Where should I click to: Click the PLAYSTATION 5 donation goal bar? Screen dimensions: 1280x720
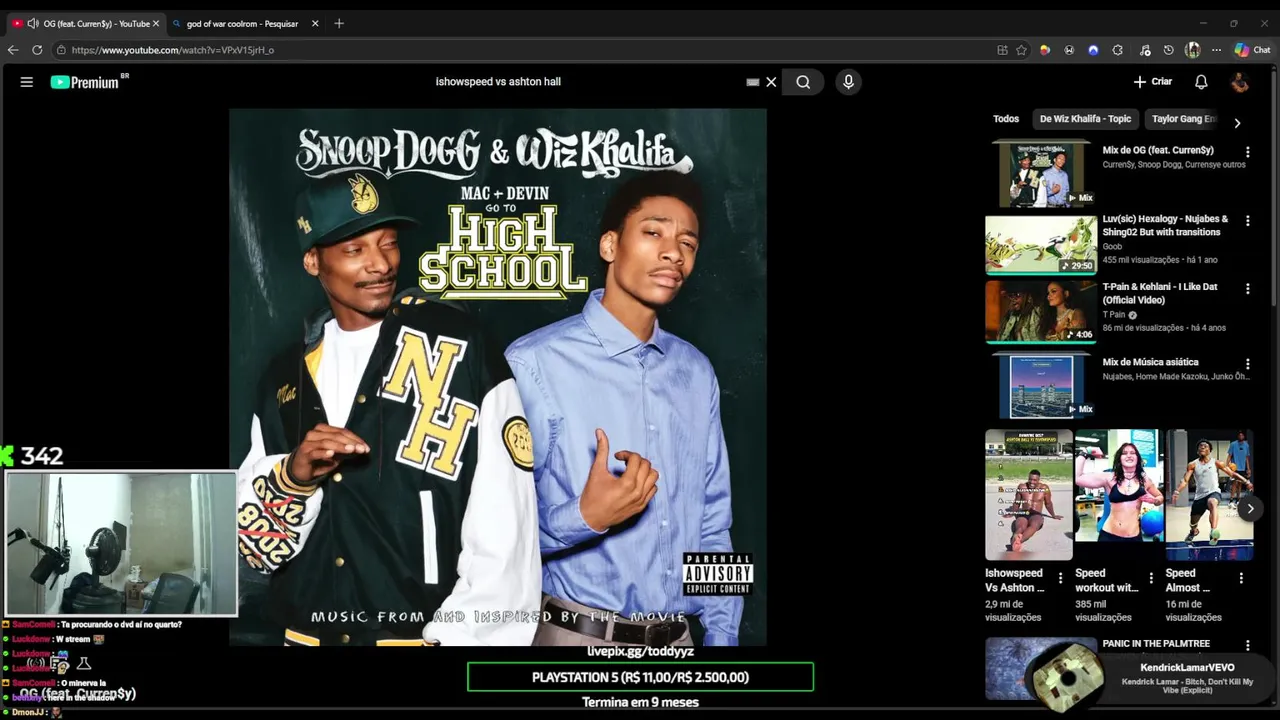[x=640, y=677]
